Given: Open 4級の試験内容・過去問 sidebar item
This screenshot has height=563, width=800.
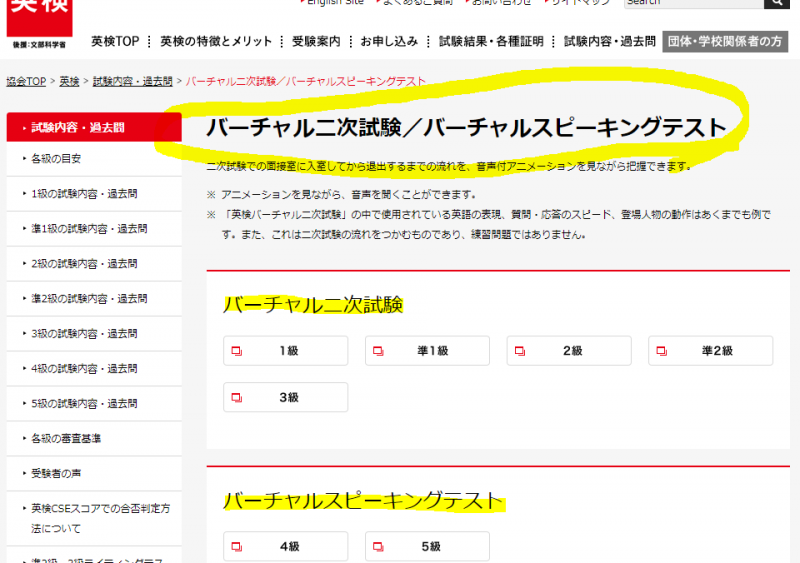Looking at the screenshot, I should click(94, 369).
